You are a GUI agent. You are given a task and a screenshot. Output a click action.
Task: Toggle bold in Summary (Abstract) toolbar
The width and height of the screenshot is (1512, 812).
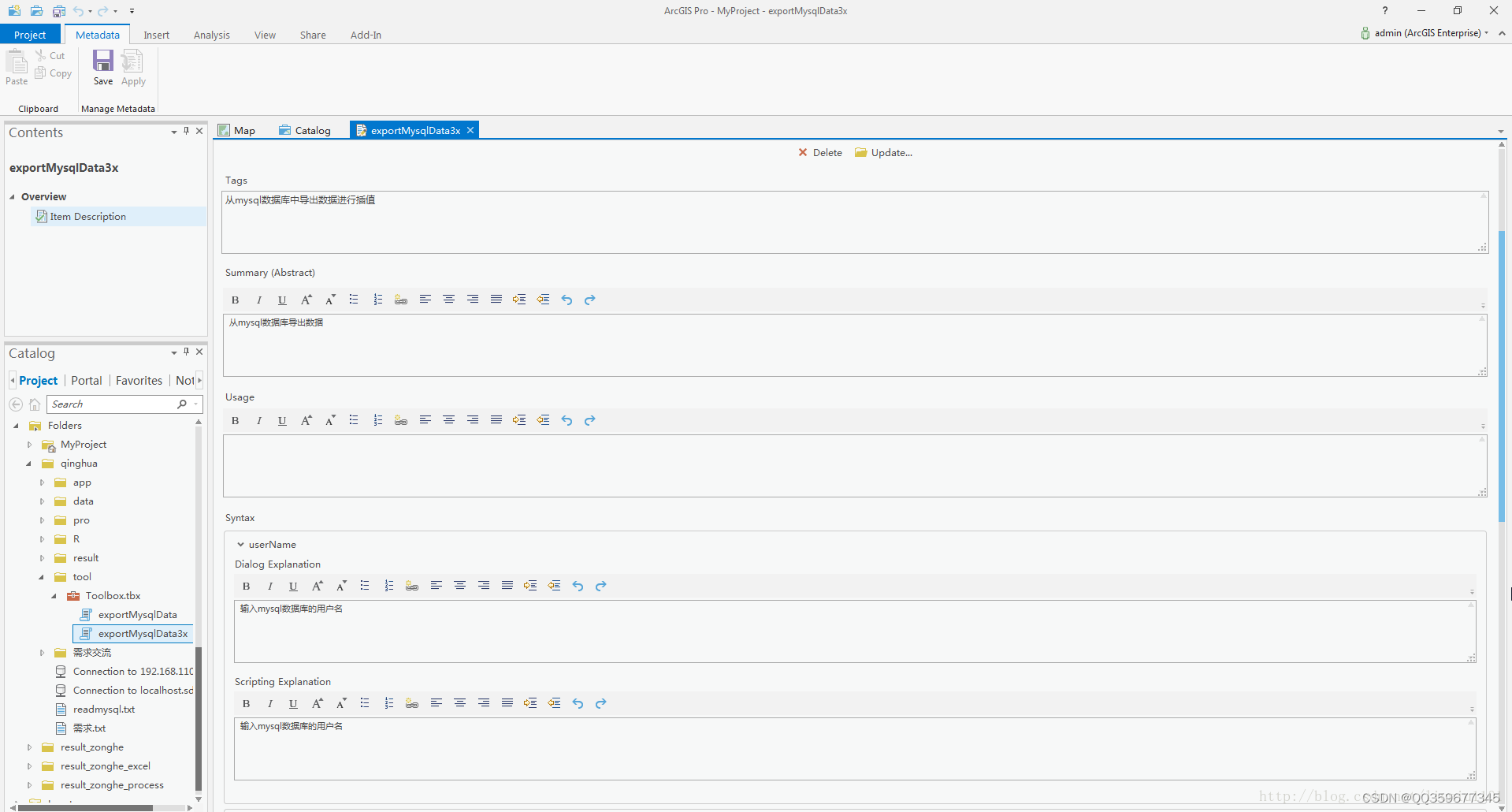(x=235, y=300)
